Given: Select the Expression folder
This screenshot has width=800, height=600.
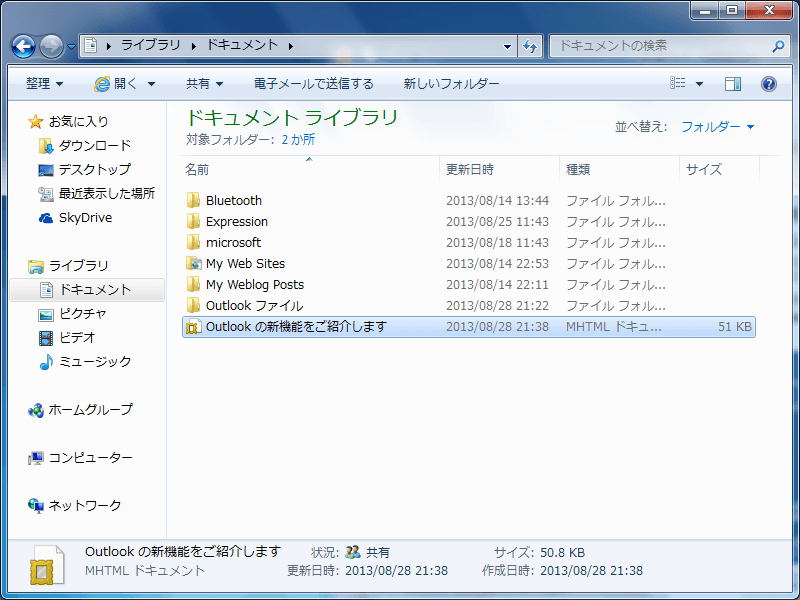Looking at the screenshot, I should tap(237, 221).
